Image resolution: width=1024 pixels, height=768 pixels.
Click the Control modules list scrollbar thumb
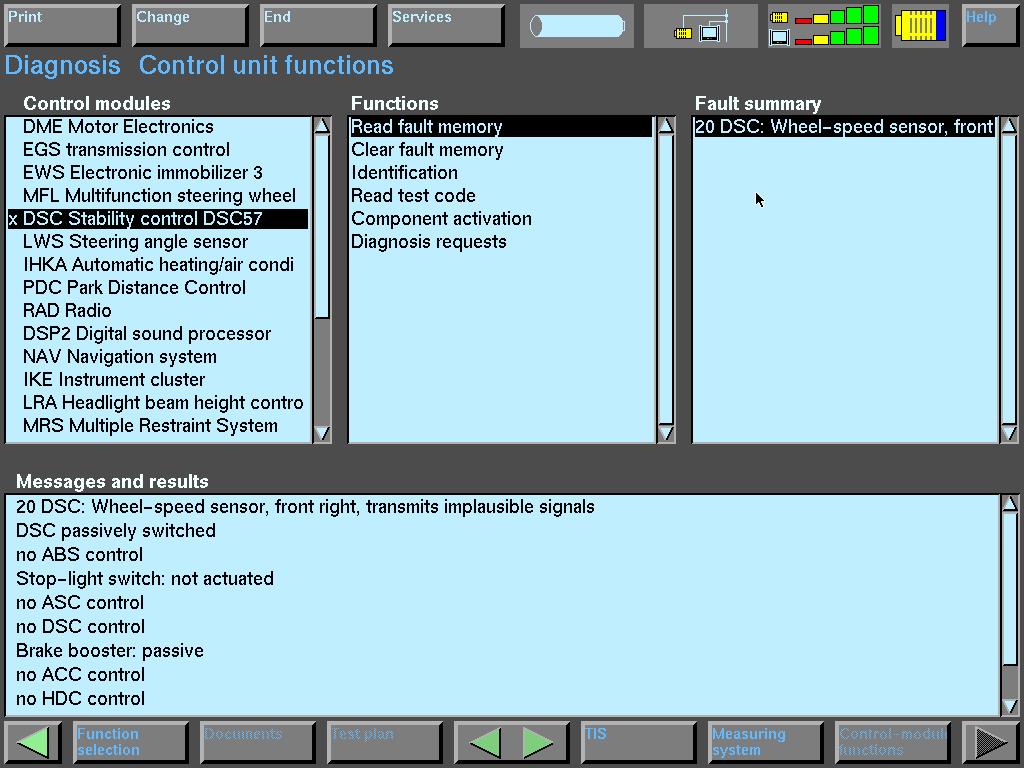click(322, 225)
